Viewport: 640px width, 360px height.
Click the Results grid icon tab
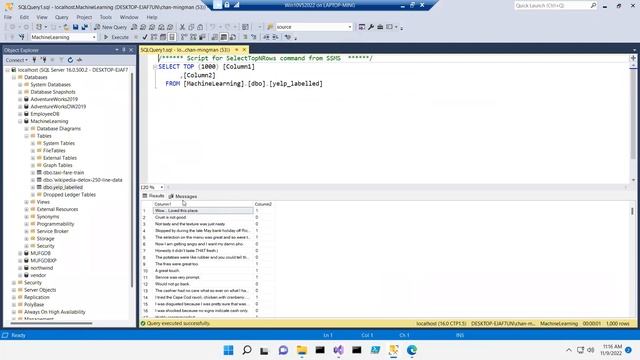[153, 196]
